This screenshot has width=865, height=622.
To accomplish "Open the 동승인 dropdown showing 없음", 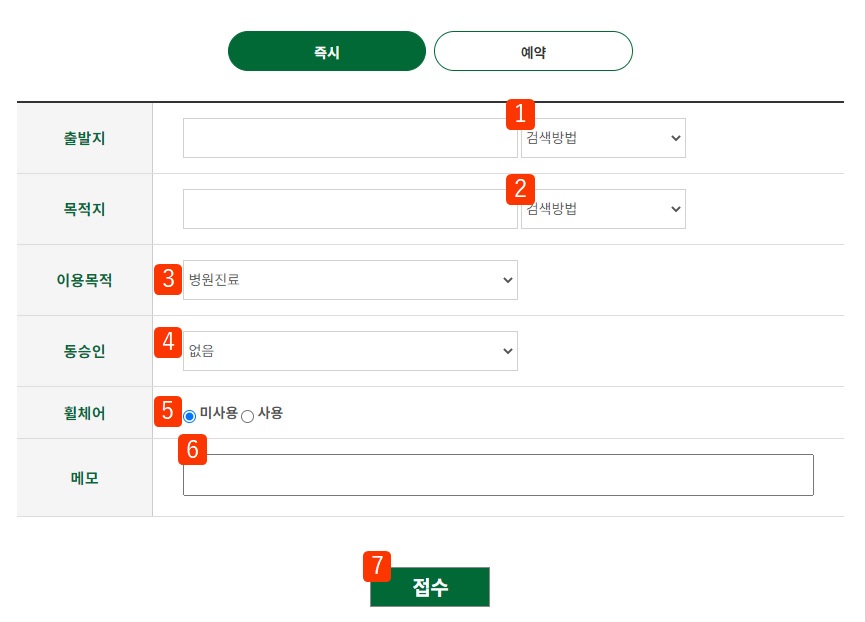I will point(350,351).
